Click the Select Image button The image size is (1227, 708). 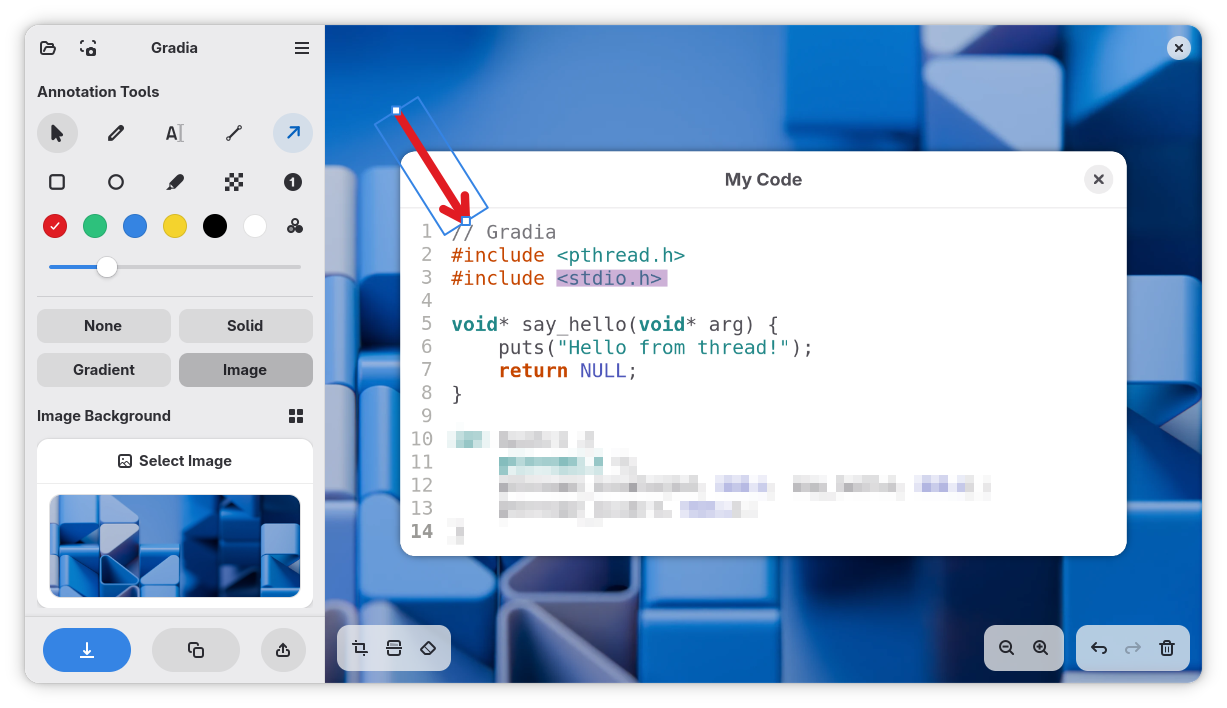pyautogui.click(x=175, y=461)
